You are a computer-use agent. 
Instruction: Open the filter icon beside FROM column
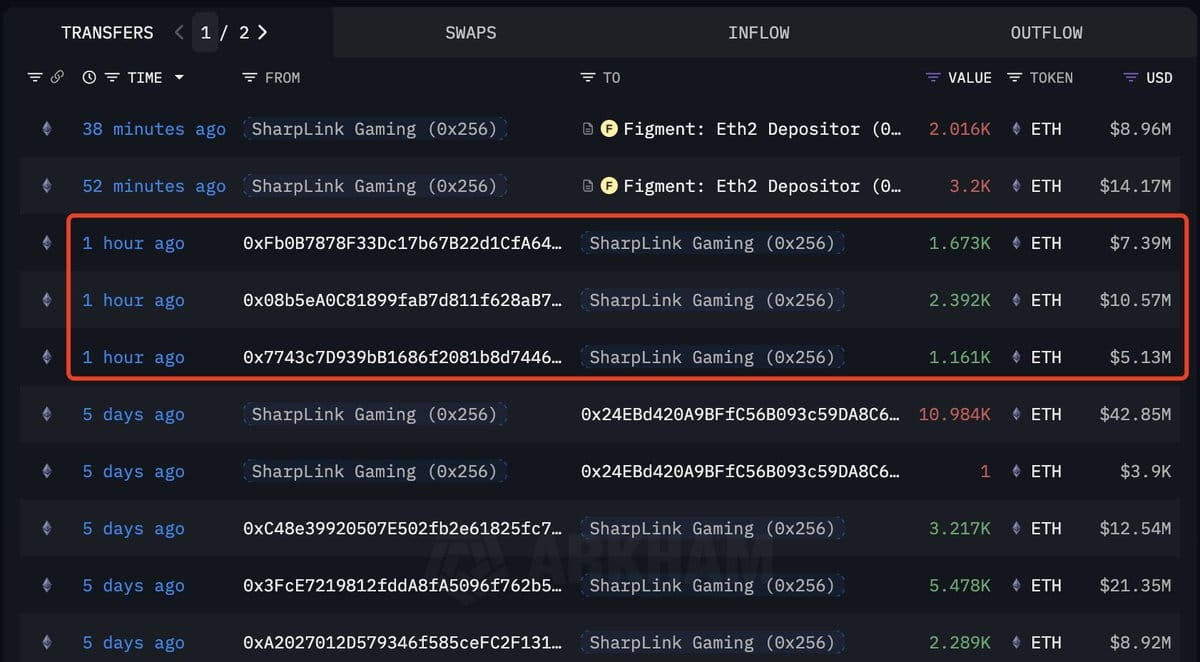[x=250, y=77]
